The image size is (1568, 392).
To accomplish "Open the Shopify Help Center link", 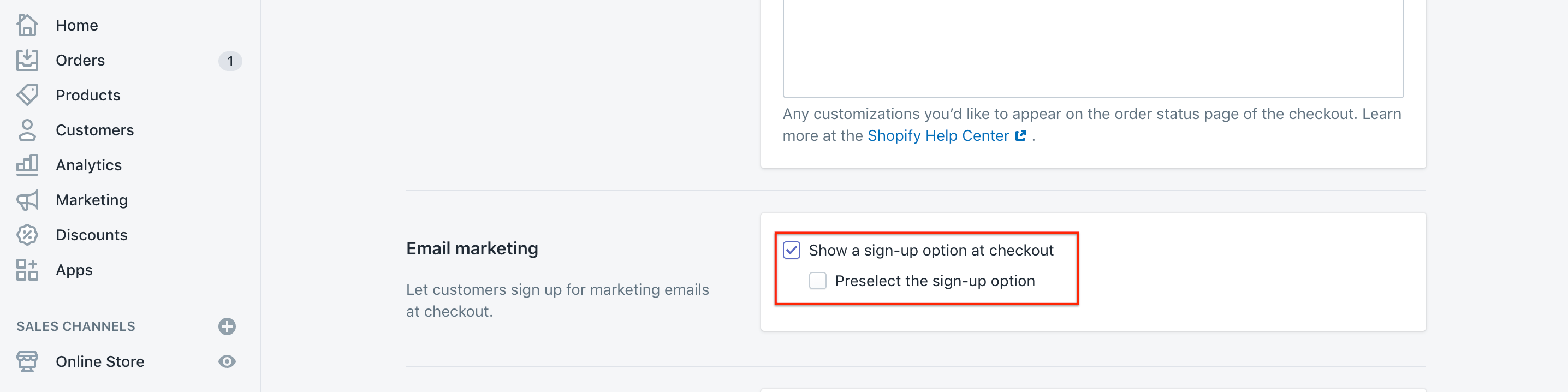I will tap(938, 135).
